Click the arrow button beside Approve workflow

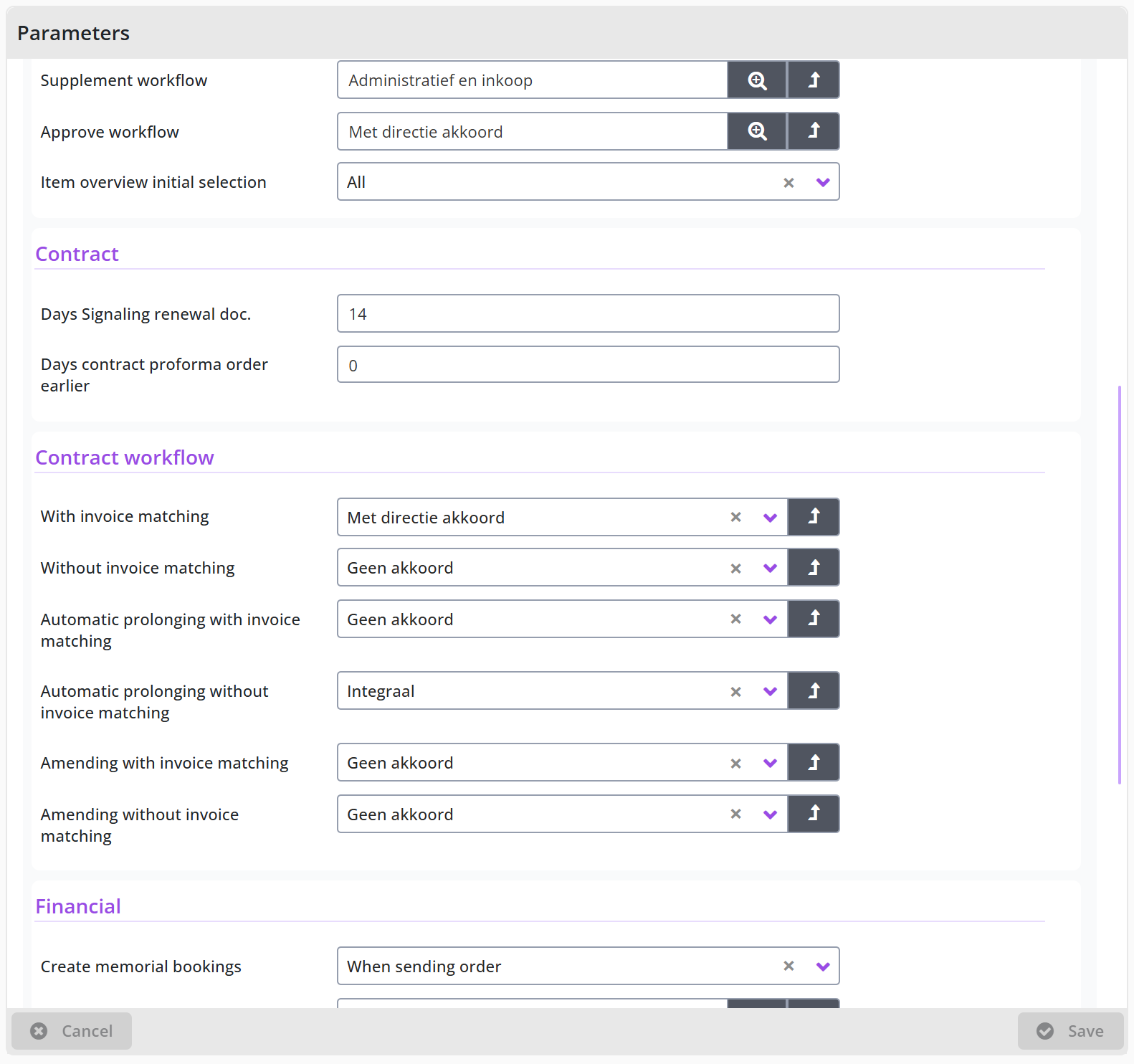pyautogui.click(x=814, y=131)
